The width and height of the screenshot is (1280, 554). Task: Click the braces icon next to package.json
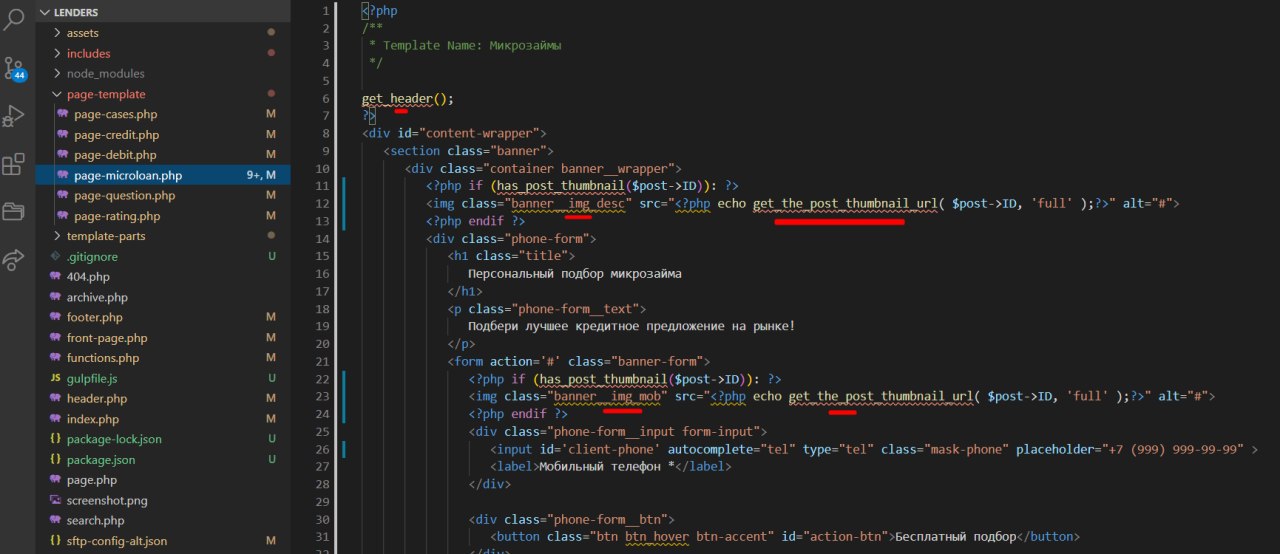pyautogui.click(x=56, y=460)
